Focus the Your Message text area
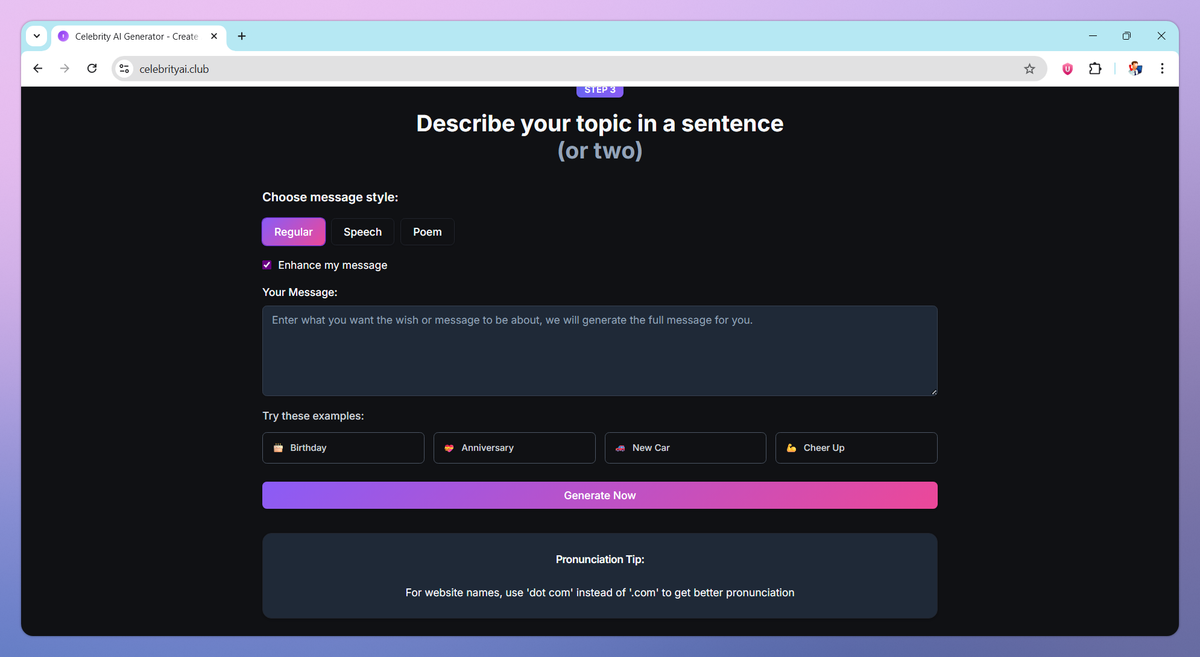 [x=600, y=351]
